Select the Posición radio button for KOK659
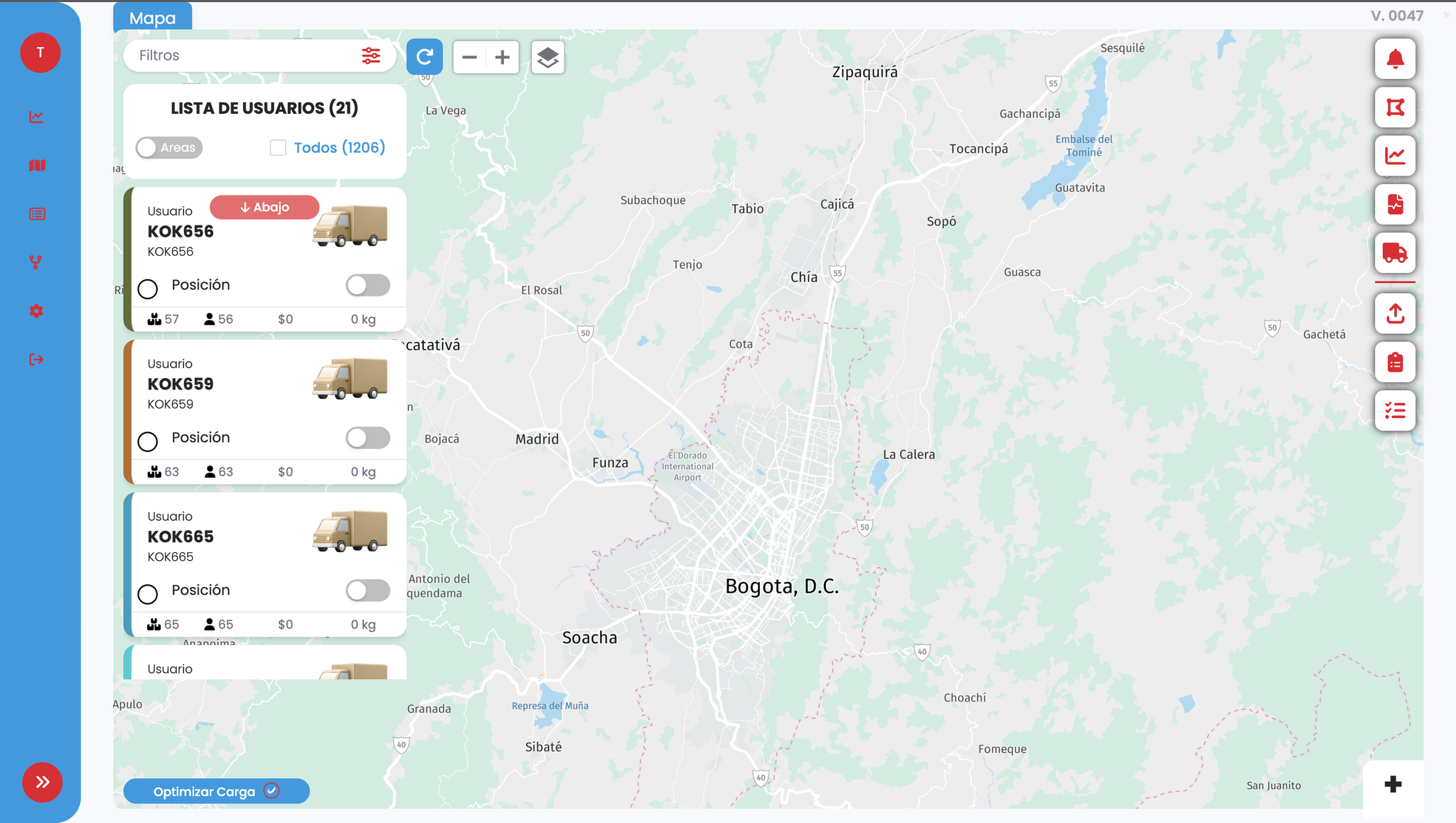The width and height of the screenshot is (1456, 823). coord(148,441)
